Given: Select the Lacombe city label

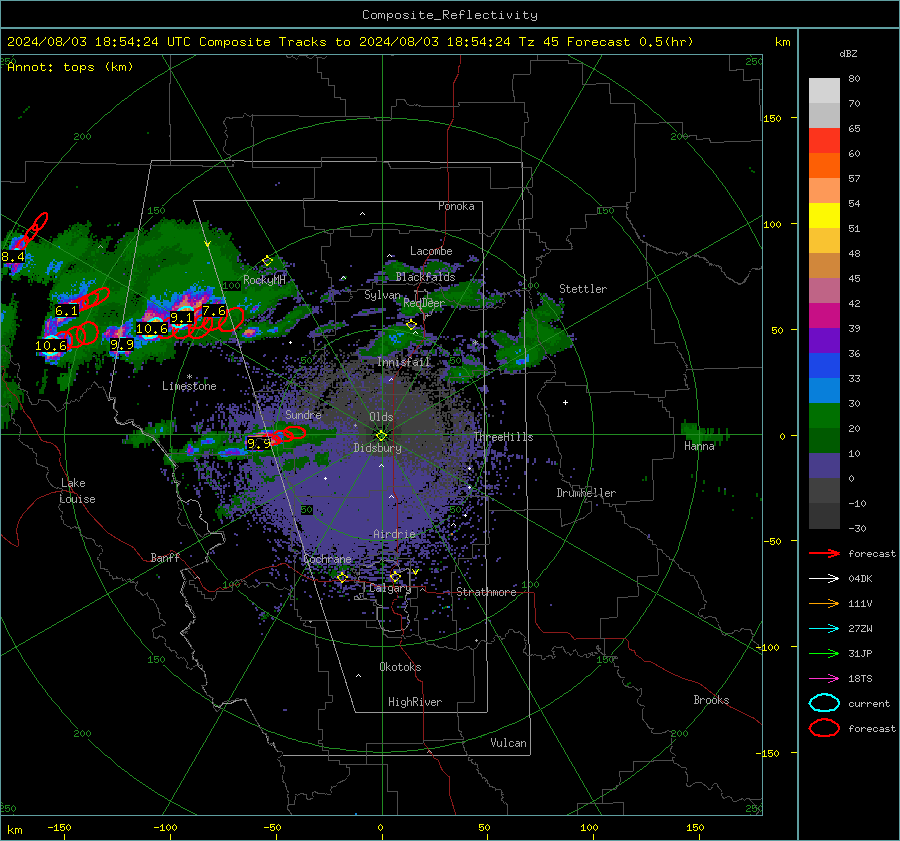Looking at the screenshot, I should tap(431, 251).
